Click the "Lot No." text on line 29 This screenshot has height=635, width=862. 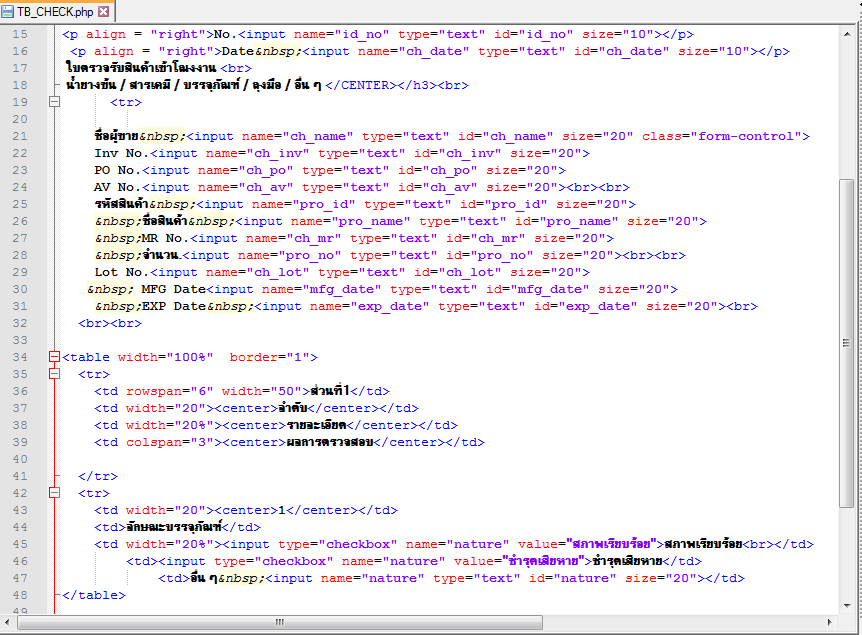point(122,272)
